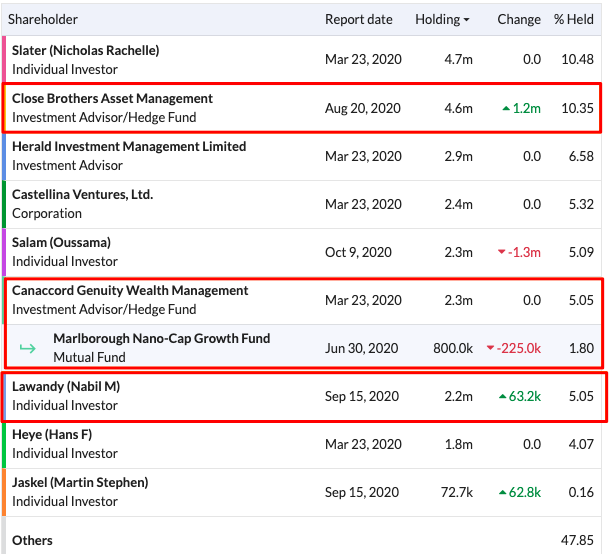
Task: Click the green up arrow next to 1.2m
Action: click(506, 108)
